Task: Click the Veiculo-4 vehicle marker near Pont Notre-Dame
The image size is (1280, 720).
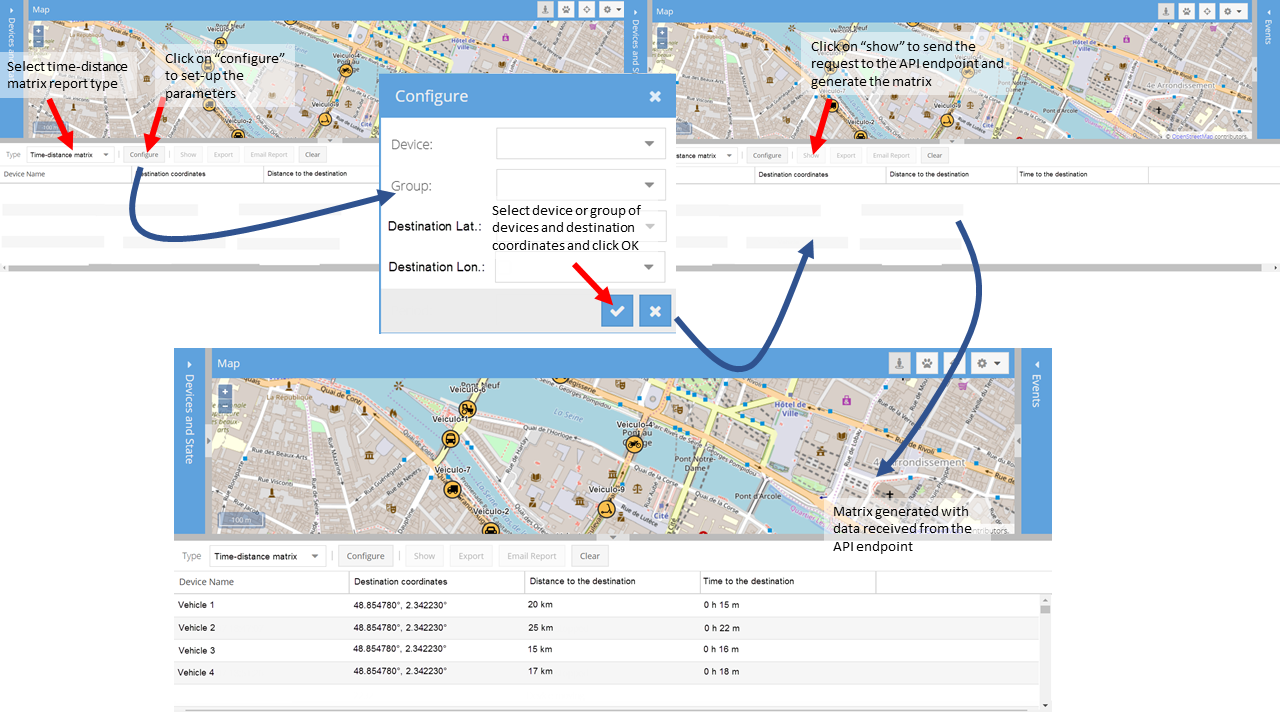Action: [x=633, y=443]
